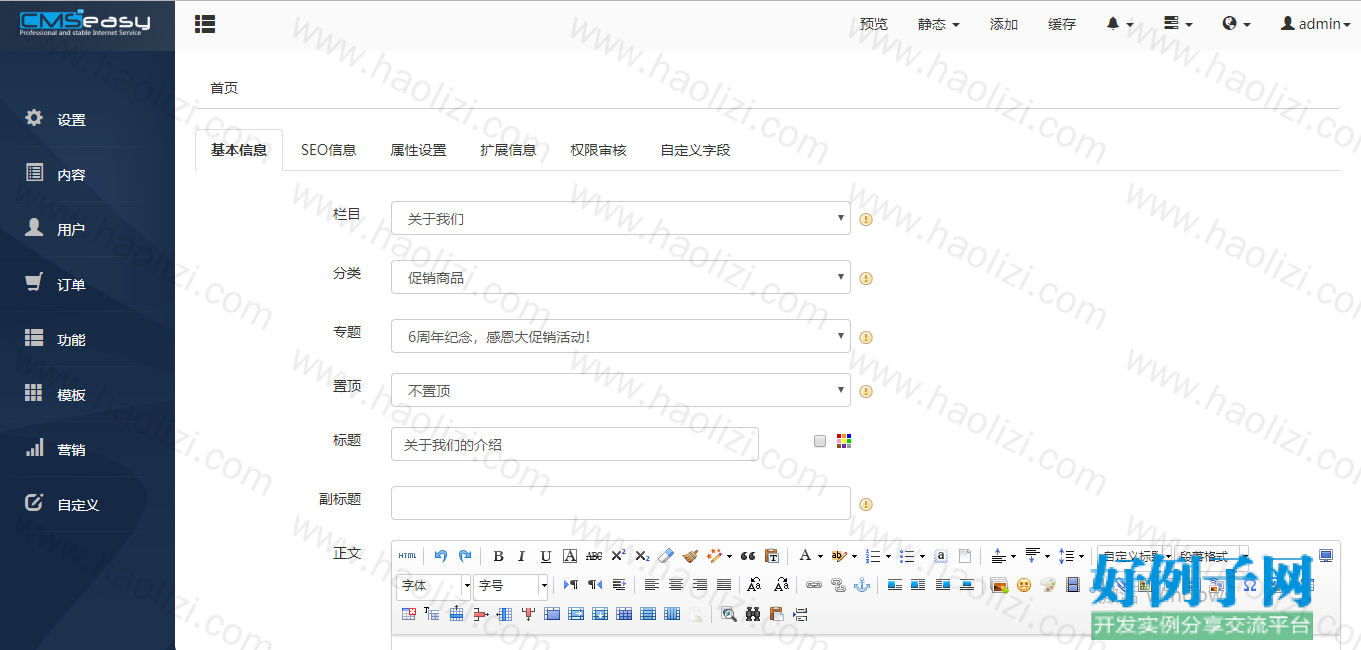Screen dimensions: 1361x650
Task: Justify text in editor
Action: tap(724, 585)
